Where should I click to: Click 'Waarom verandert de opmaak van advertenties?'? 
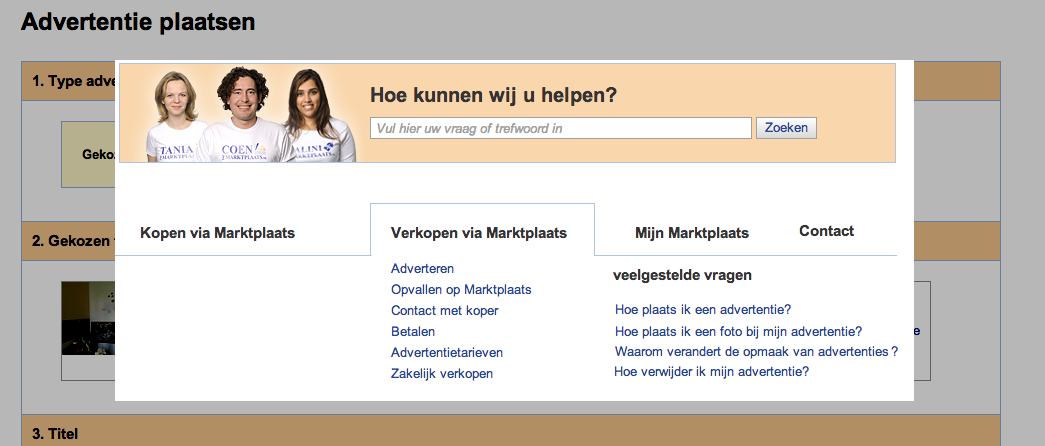point(756,351)
